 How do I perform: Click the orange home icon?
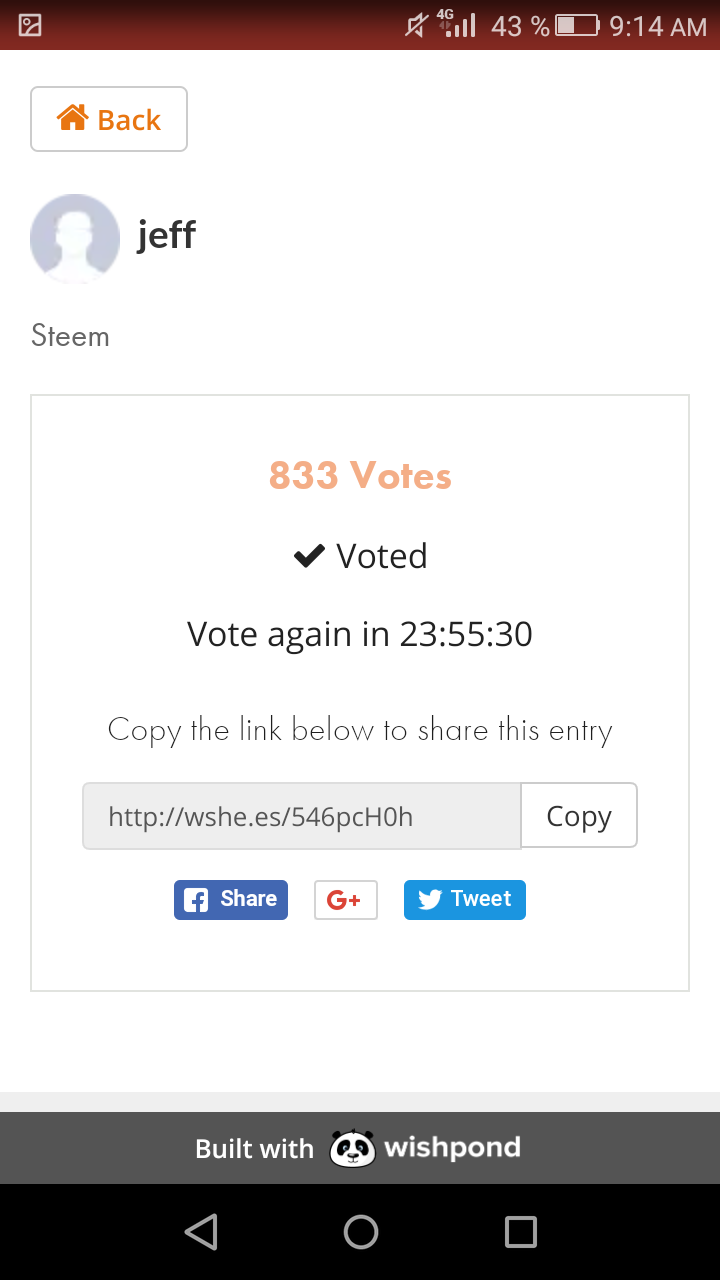pyautogui.click(x=73, y=118)
